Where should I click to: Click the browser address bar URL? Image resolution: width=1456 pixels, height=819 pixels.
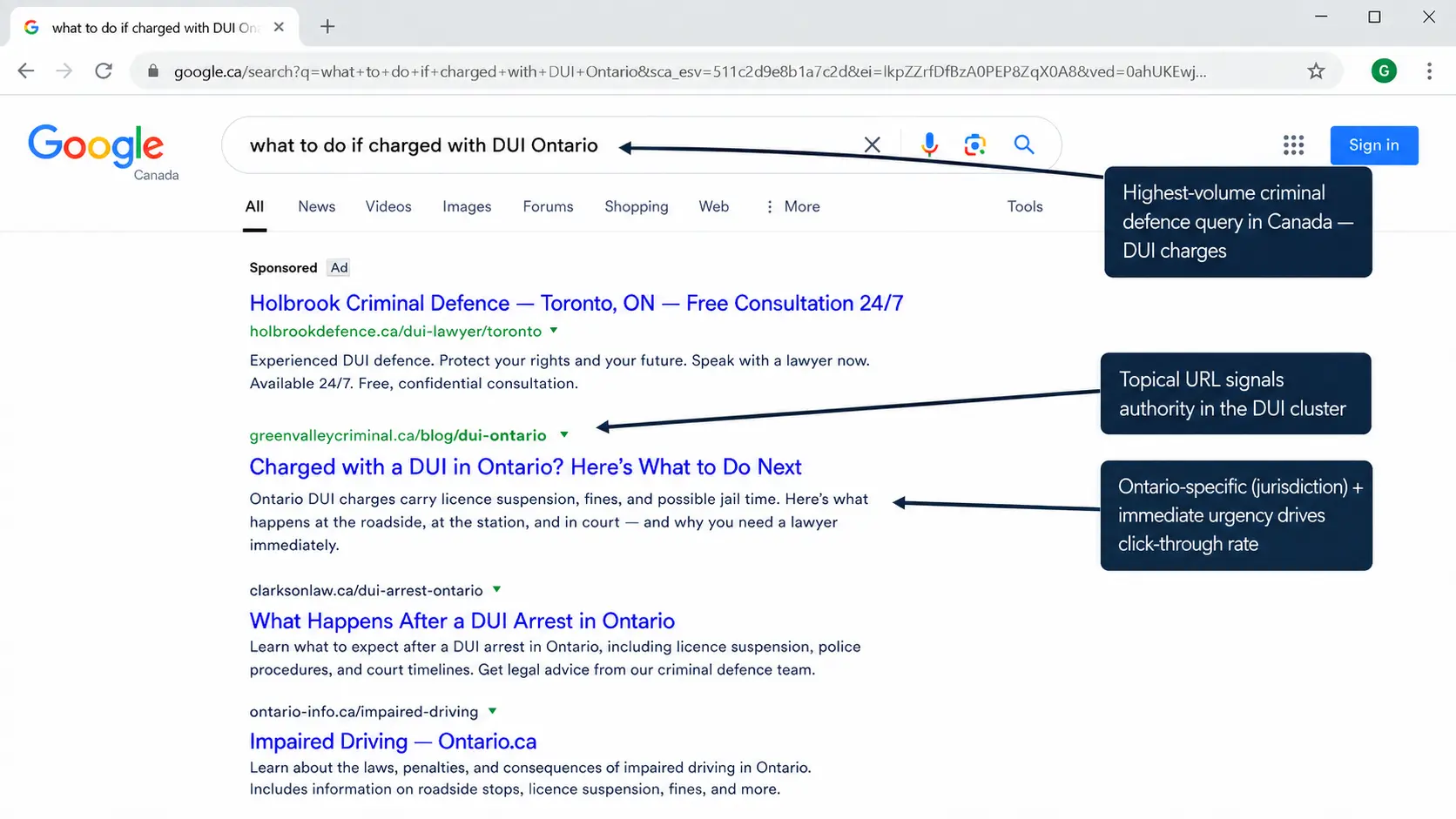point(690,71)
